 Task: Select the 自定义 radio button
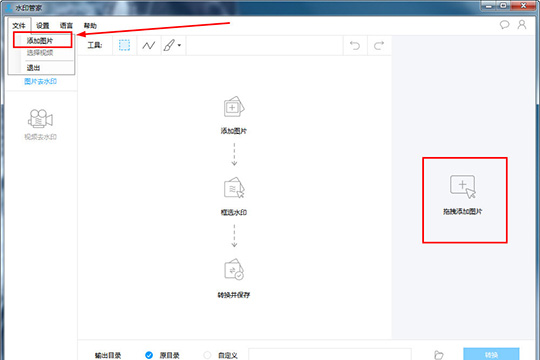207,355
